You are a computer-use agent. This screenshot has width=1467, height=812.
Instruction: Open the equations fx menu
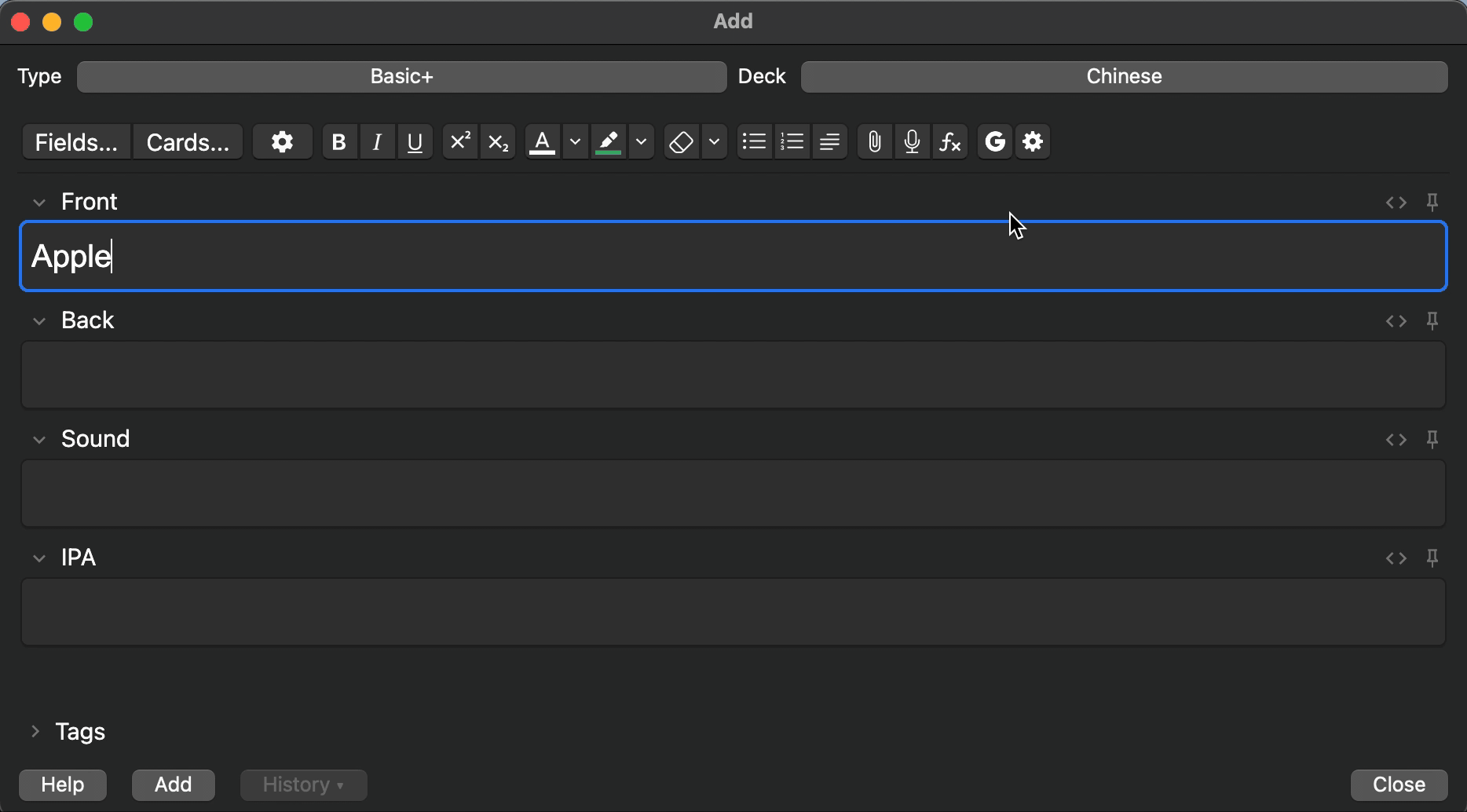pyautogui.click(x=949, y=142)
